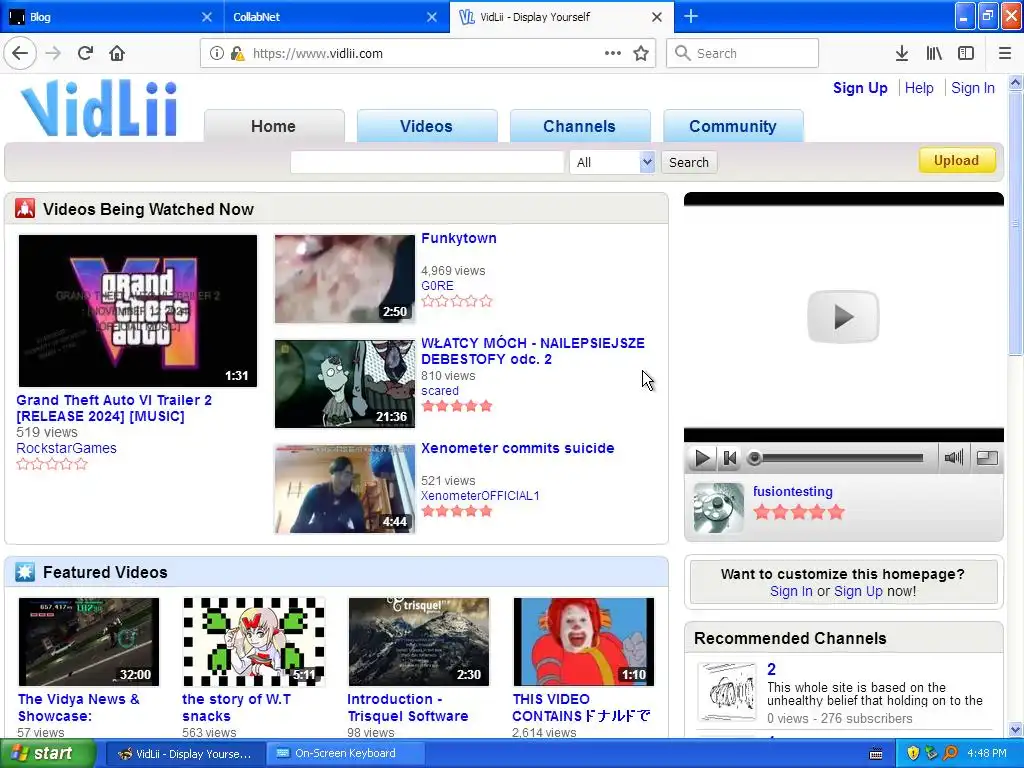
Task: Bookmark this page with the star icon
Action: click(x=641, y=53)
